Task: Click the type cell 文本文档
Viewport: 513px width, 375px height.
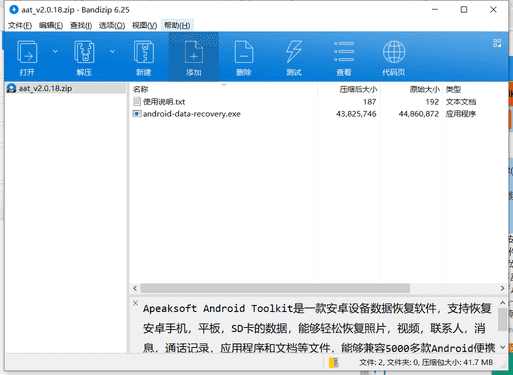Action: [461, 102]
